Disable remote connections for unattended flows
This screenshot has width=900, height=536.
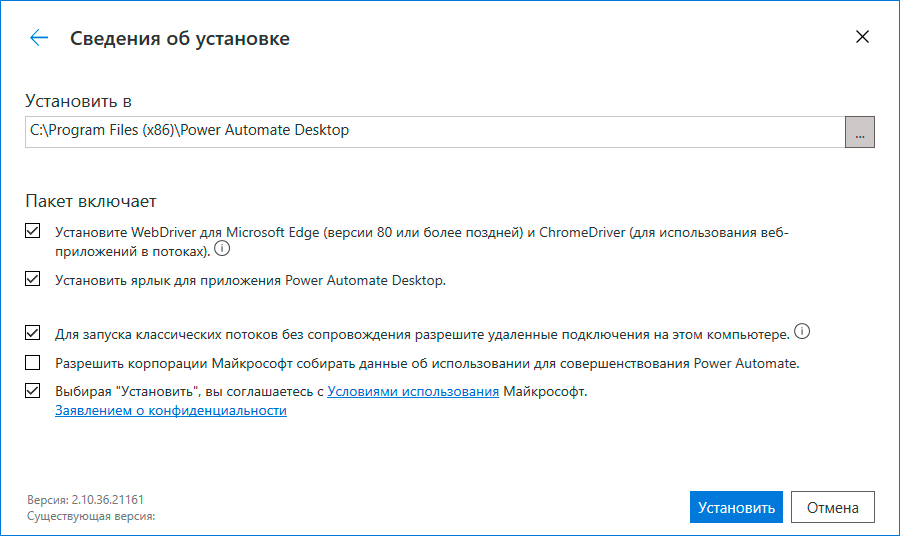click(33, 333)
